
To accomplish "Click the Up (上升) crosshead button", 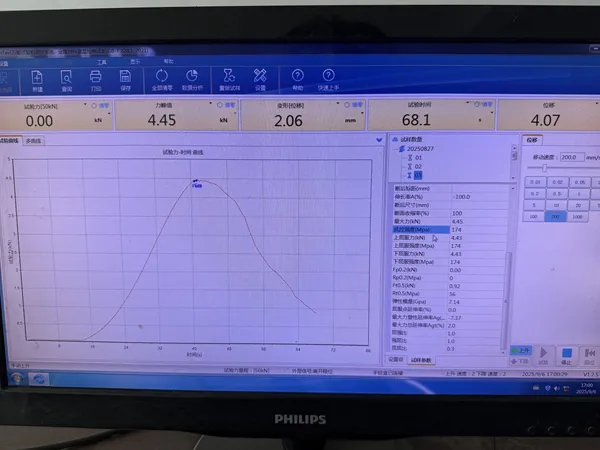I will pyautogui.click(x=521, y=350).
